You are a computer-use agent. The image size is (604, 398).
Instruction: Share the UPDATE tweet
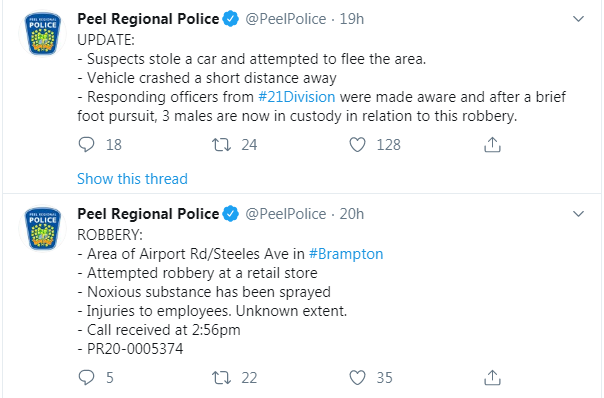492,145
